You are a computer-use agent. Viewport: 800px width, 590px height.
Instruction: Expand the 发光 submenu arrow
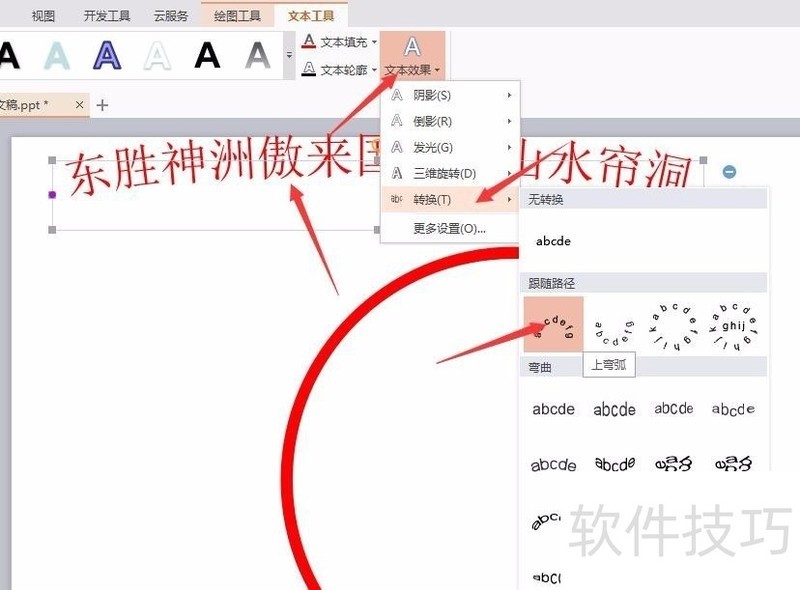509,148
